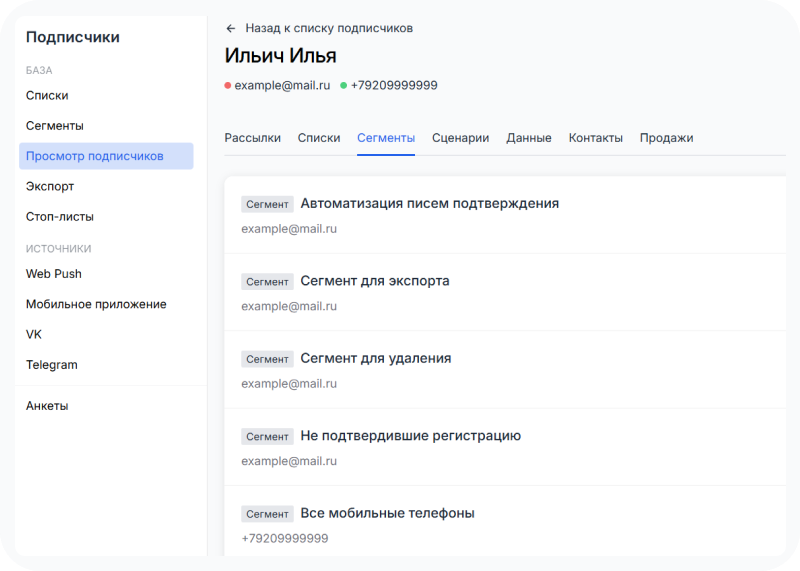Open Сегменты in the sidebar

click(x=55, y=126)
